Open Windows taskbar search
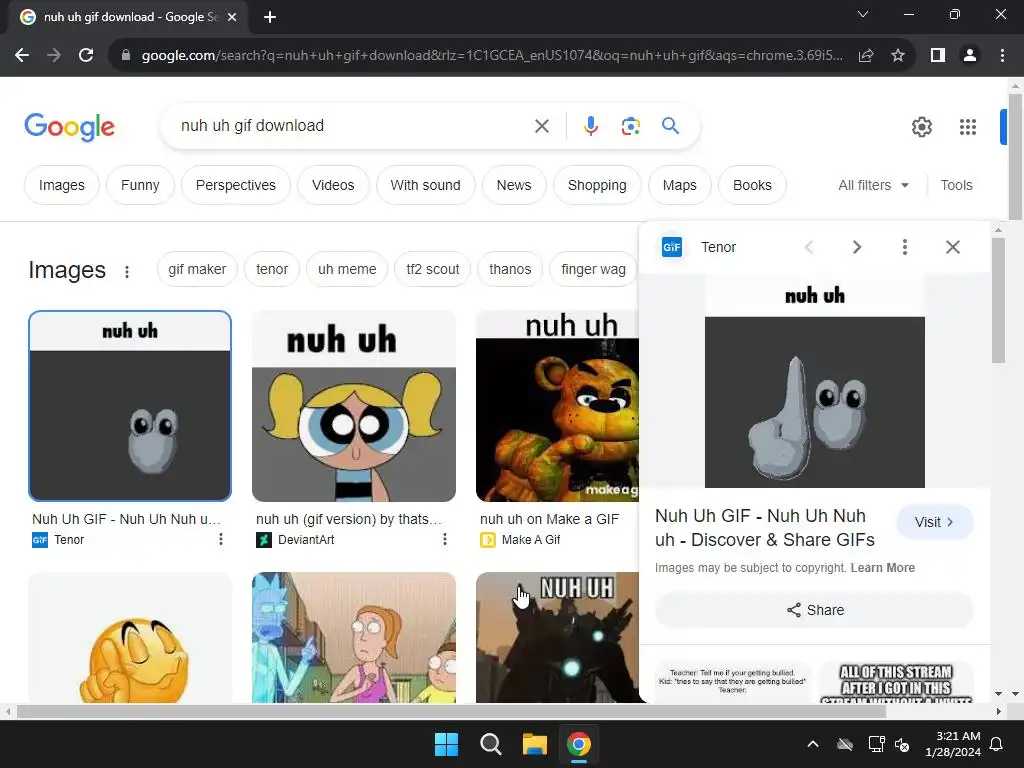 pos(490,744)
